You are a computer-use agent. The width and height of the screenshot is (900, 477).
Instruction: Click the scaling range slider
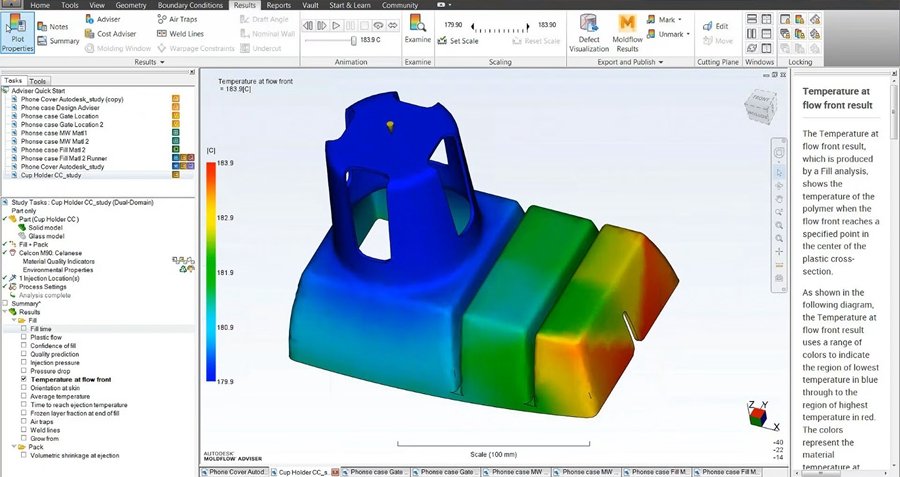coord(500,28)
